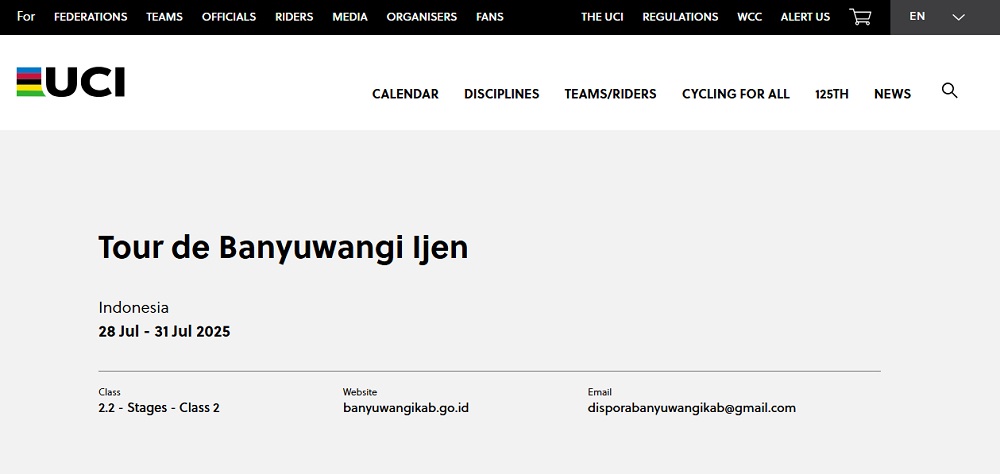Open the Cycling For All menu

click(736, 94)
